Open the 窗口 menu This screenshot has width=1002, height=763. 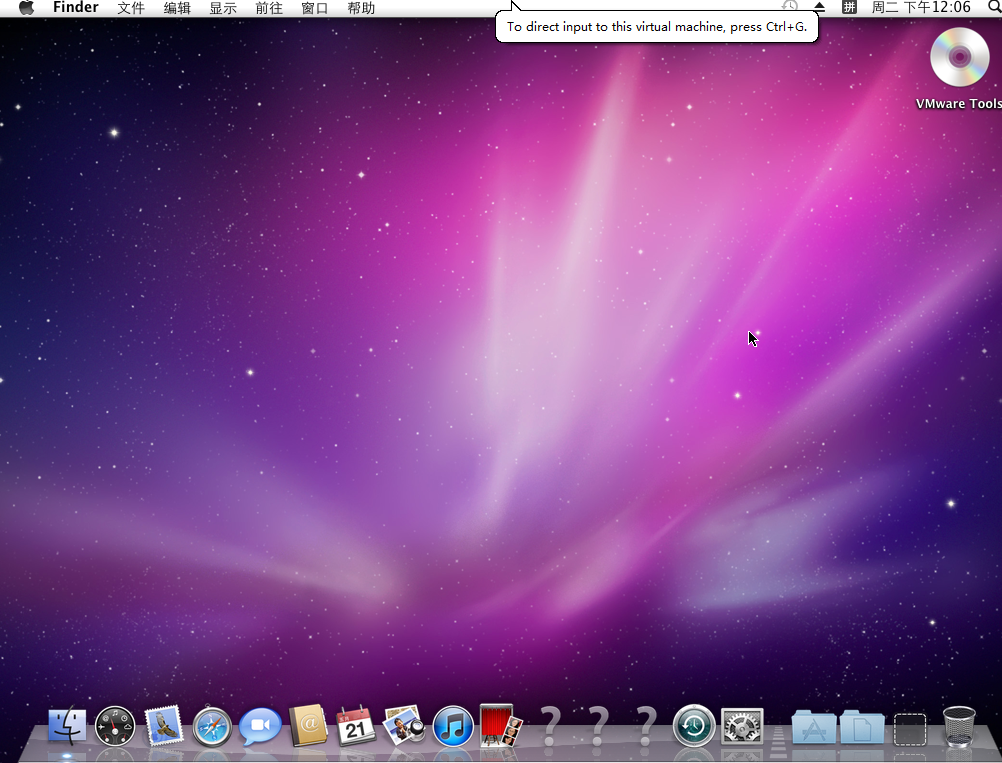coord(315,8)
